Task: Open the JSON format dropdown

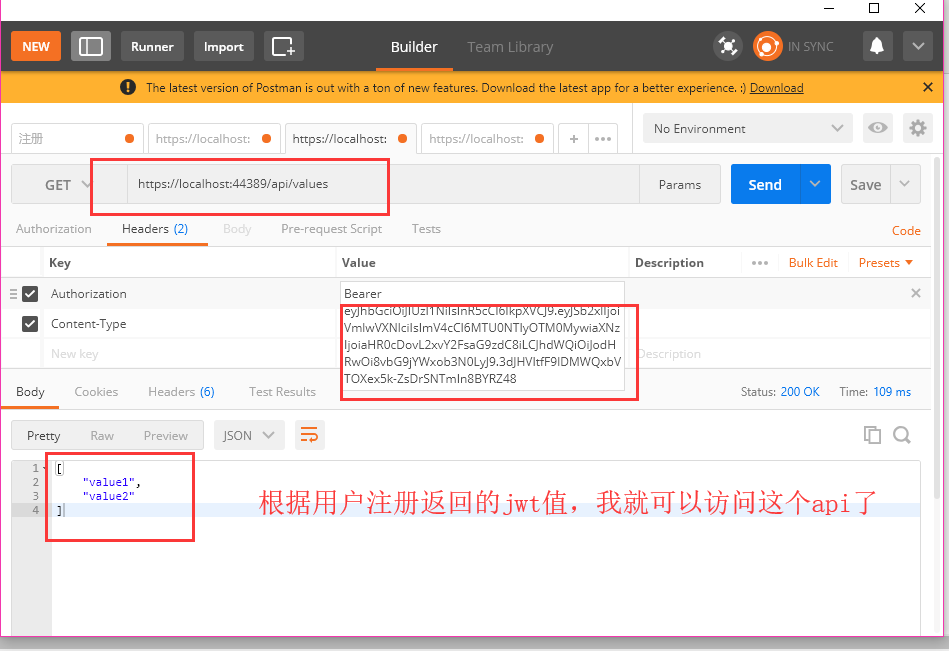Action: (x=249, y=436)
